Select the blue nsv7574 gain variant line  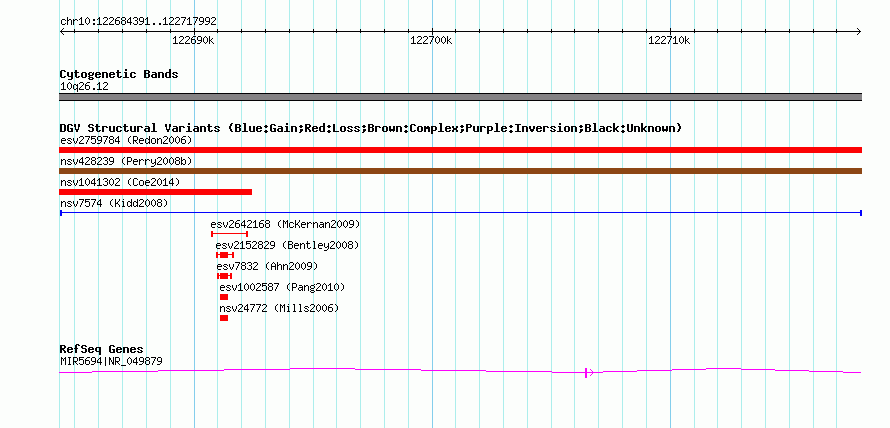(460, 213)
